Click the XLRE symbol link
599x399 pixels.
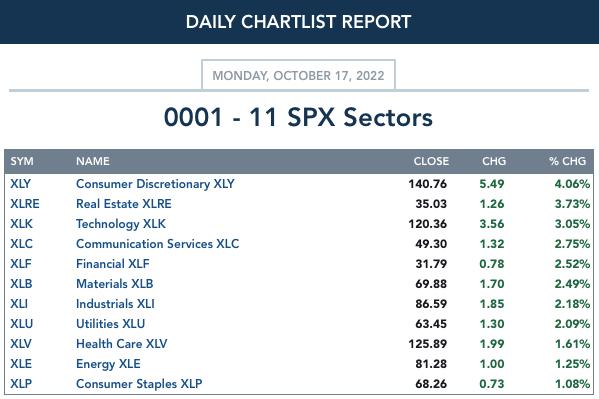tap(24, 204)
